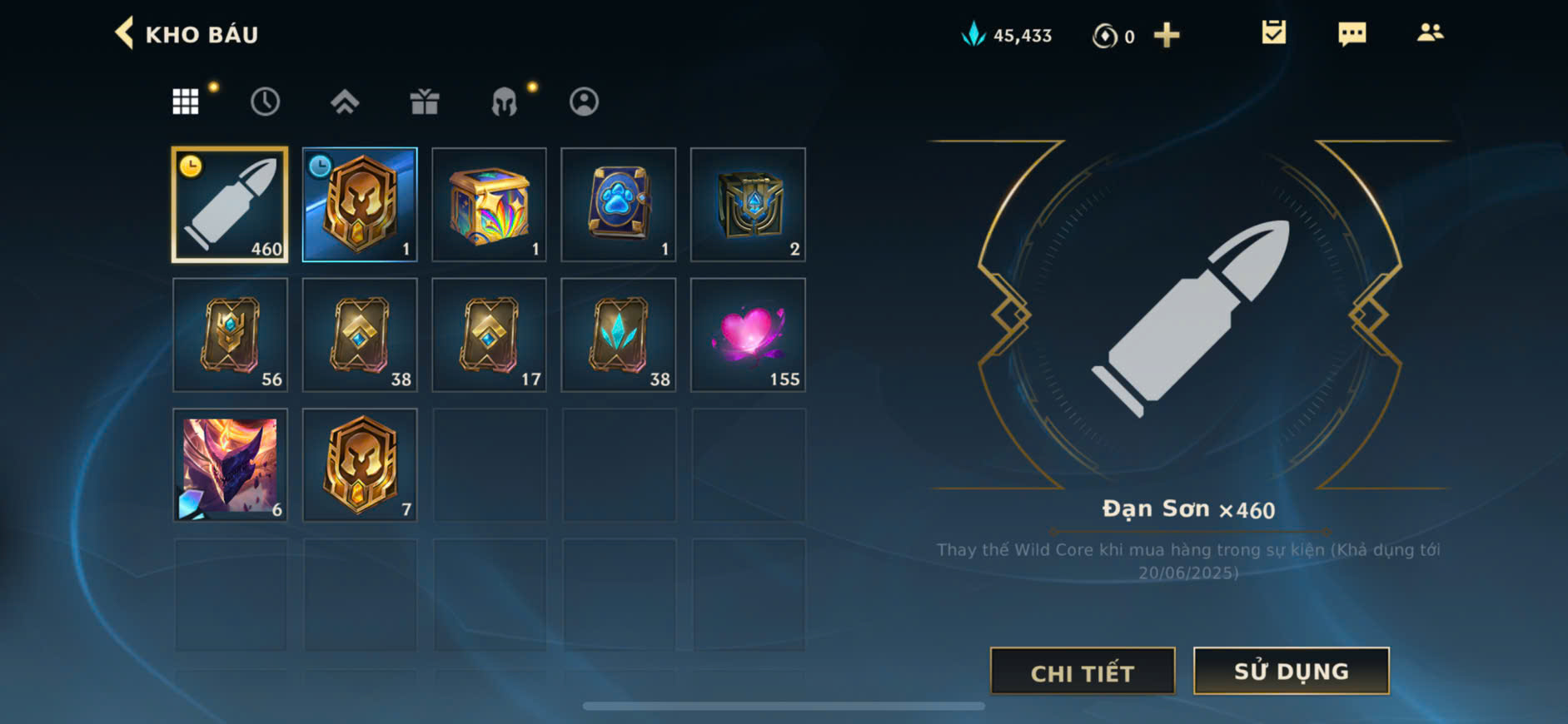Click the SỬ DỤNG button

(1292, 671)
